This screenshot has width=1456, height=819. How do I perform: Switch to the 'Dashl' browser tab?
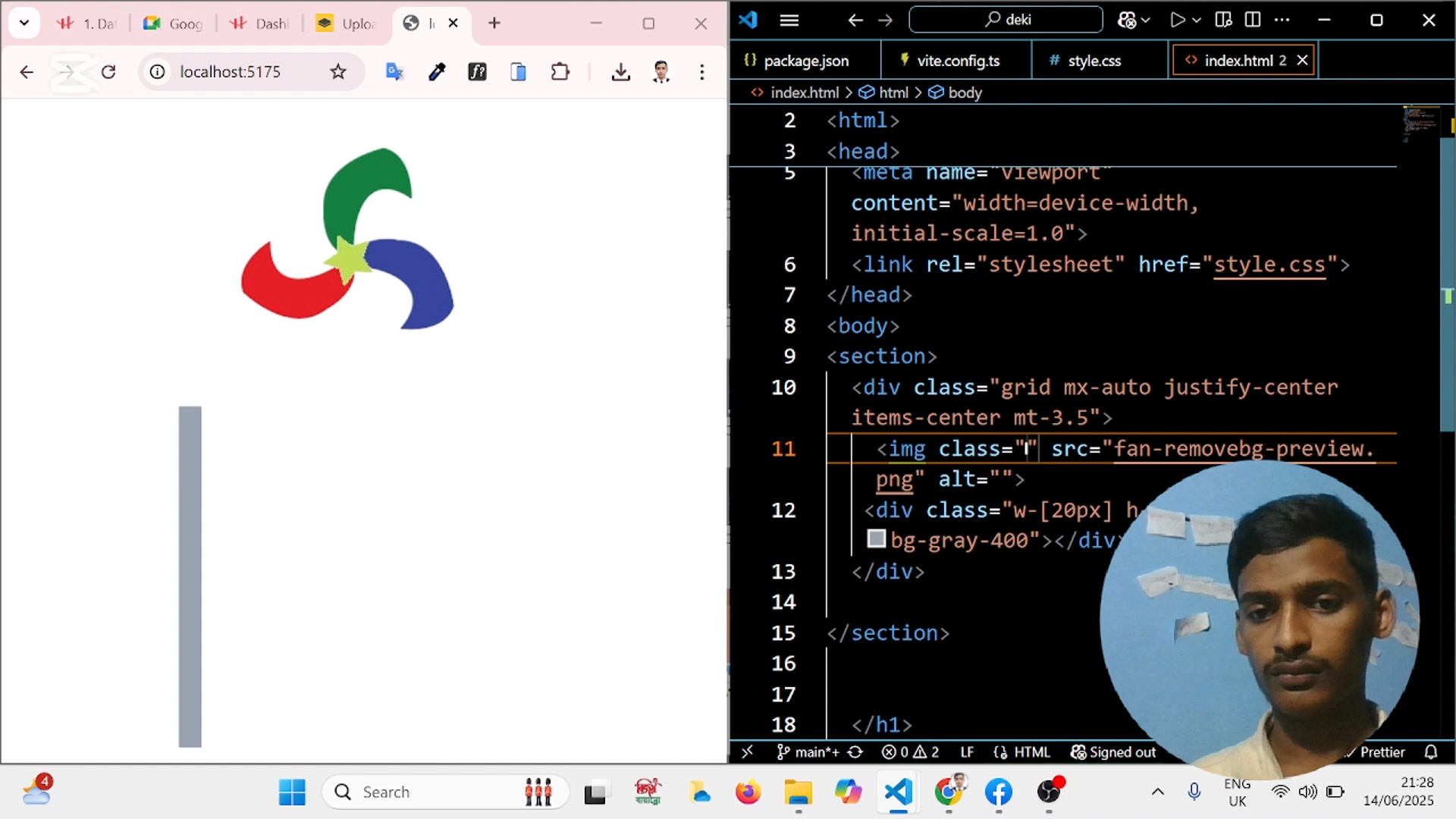click(260, 24)
